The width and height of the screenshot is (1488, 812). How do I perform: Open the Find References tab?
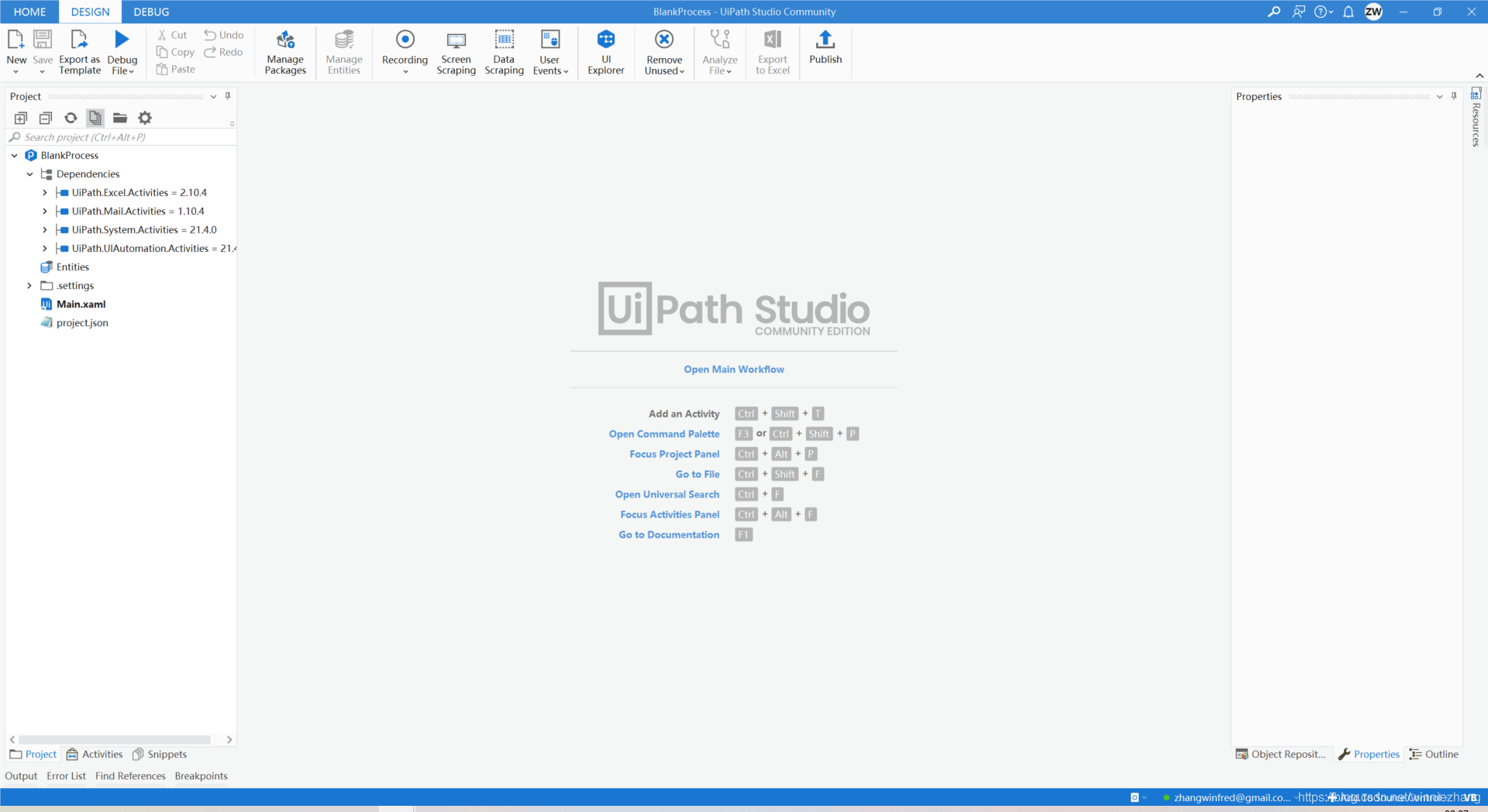point(130,776)
